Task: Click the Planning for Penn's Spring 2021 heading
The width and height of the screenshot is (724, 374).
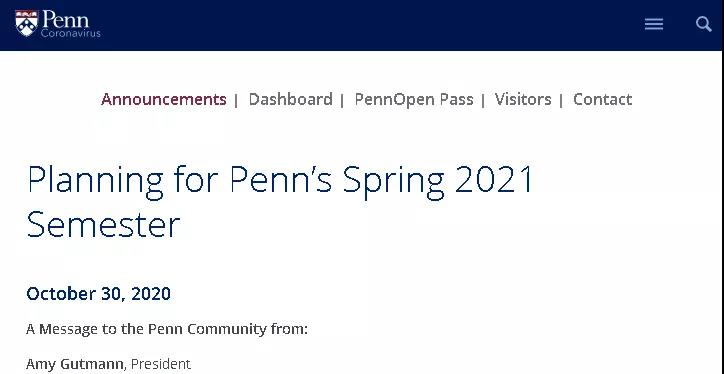Action: 280,181
